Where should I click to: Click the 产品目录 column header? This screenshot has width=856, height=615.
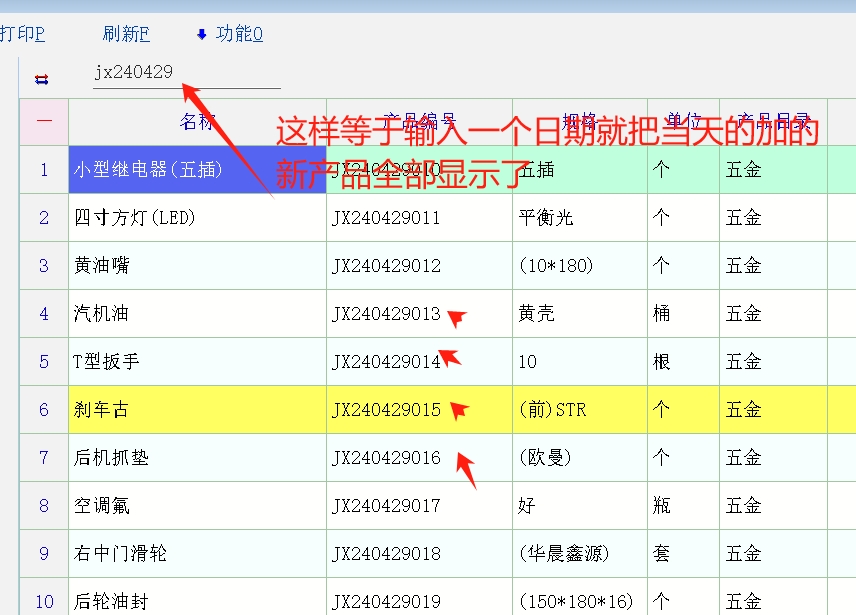772,122
